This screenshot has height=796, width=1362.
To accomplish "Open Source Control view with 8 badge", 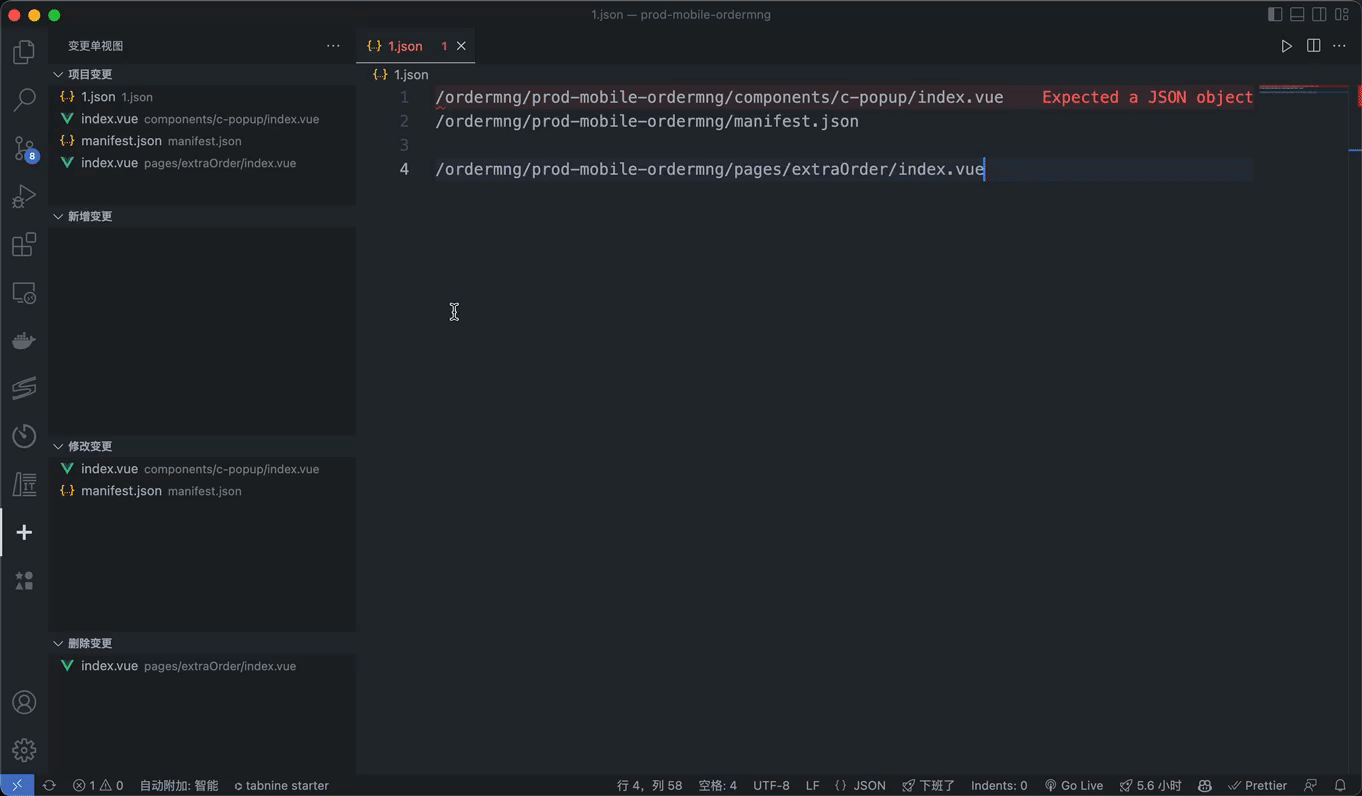I will coord(24,148).
